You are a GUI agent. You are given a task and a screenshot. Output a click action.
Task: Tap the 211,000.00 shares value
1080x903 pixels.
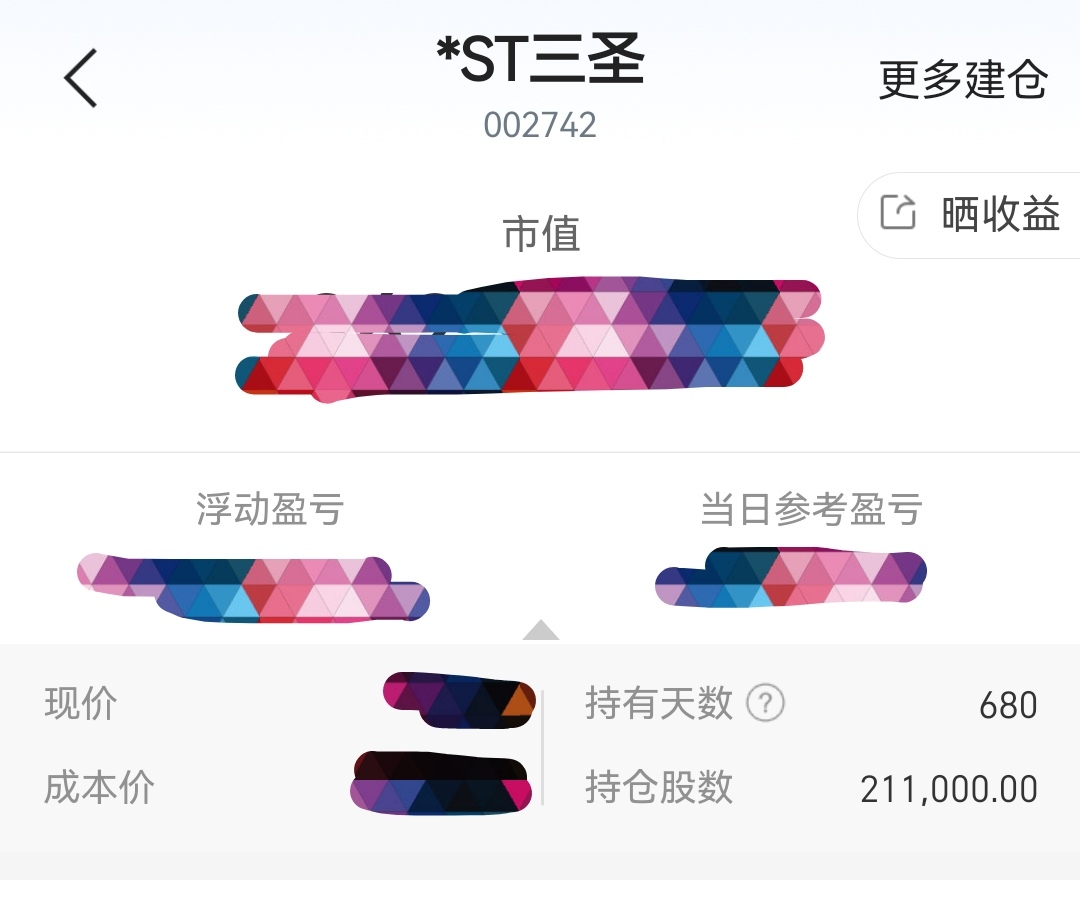(x=949, y=789)
